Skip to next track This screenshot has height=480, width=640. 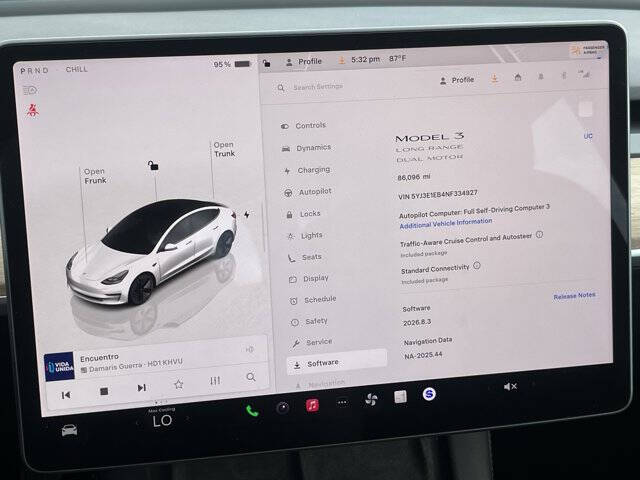pos(141,388)
